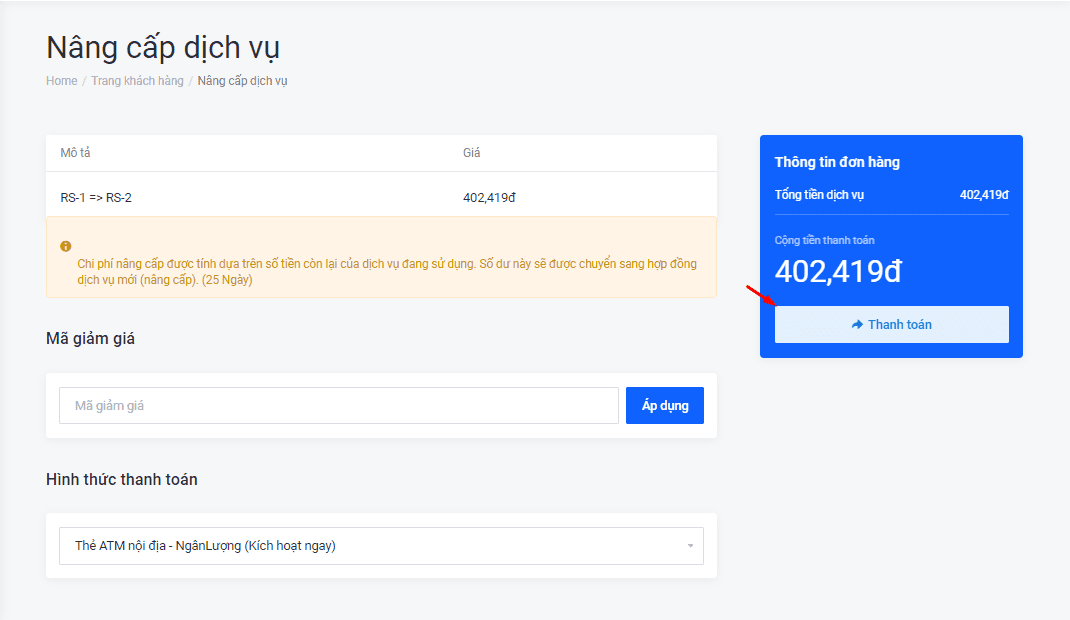Click the Giá column header
The image size is (1070, 620).
pos(471,153)
